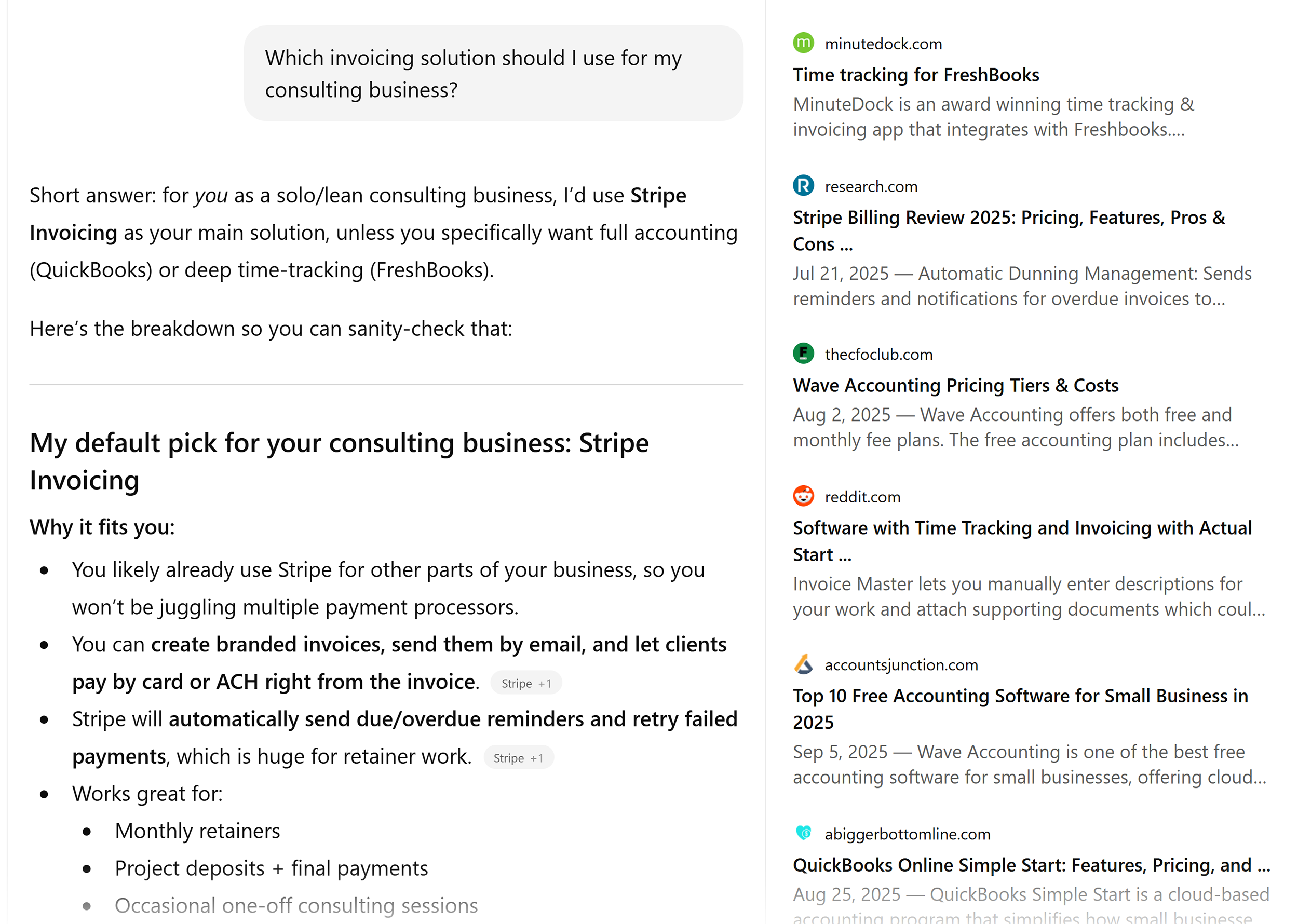This screenshot has height=924, width=1298.
Task: Click the thecfoclub.com favicon
Action: (x=803, y=354)
